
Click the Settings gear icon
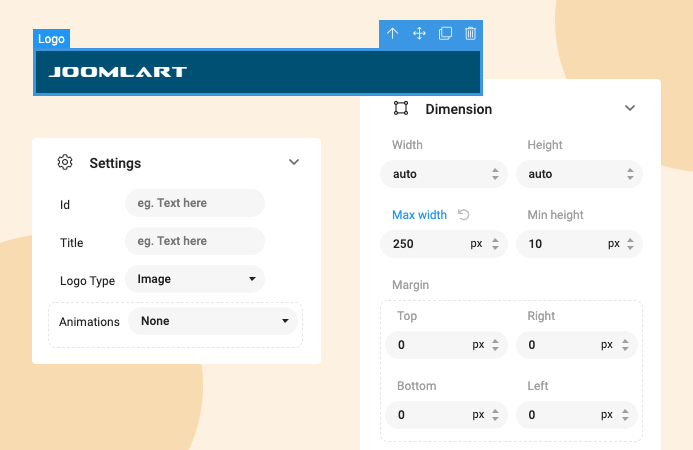(x=65, y=162)
